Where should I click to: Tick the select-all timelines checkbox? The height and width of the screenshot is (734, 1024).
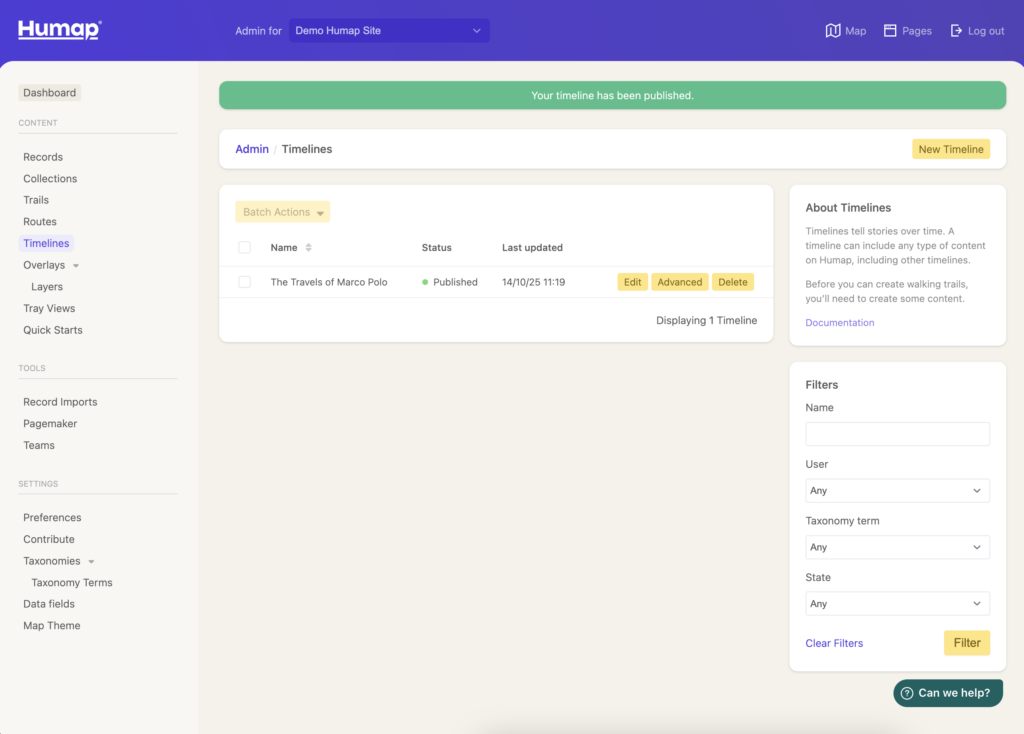click(x=245, y=248)
